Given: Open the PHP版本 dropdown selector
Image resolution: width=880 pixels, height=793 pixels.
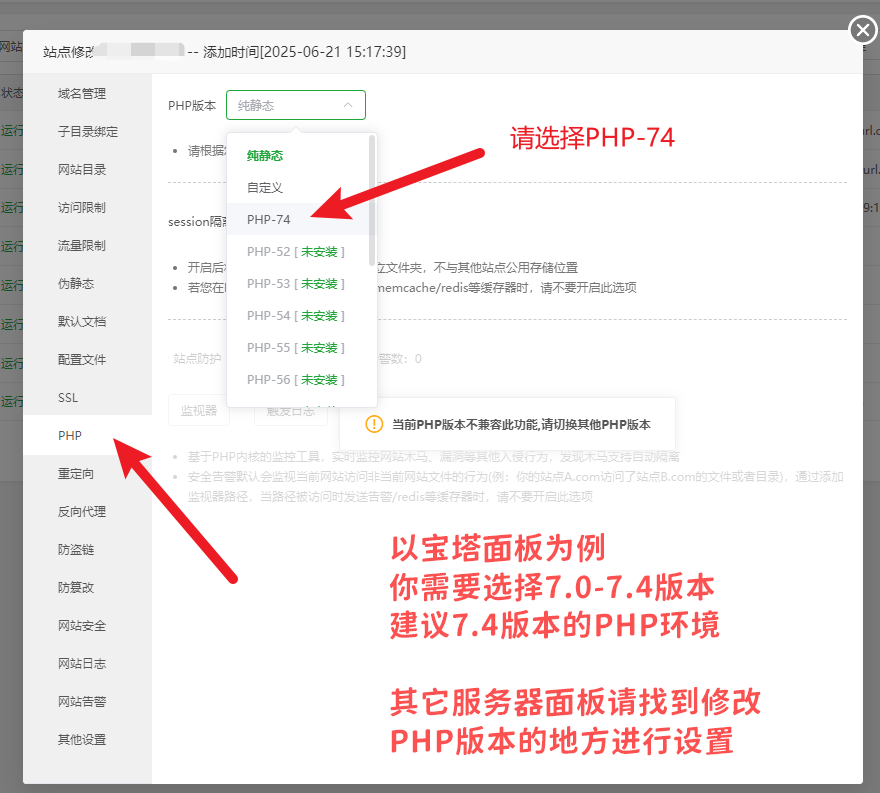Looking at the screenshot, I should [x=295, y=105].
